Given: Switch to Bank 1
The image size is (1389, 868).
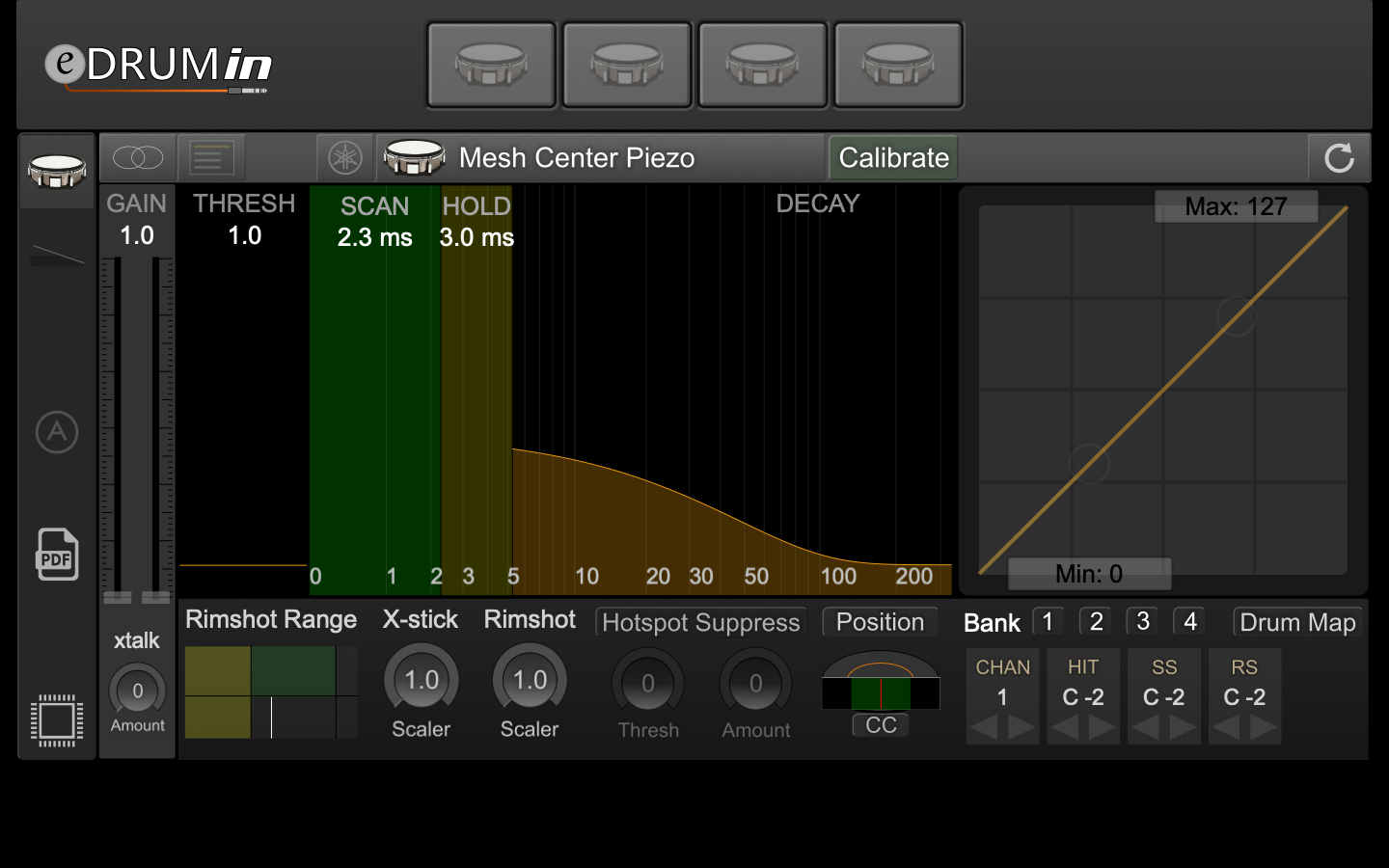Looking at the screenshot, I should coord(1049,621).
